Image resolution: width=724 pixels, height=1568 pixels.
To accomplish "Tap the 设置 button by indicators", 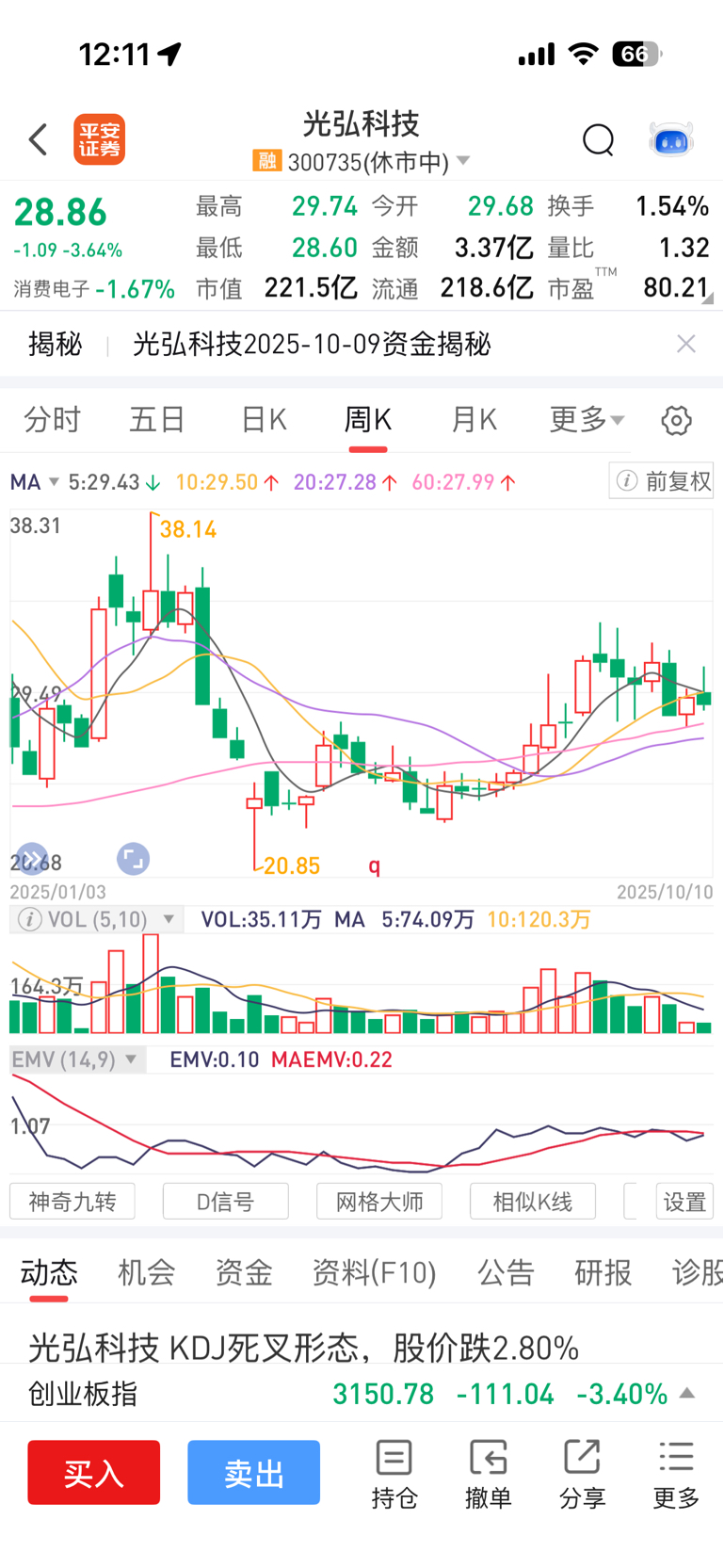I will [684, 1202].
